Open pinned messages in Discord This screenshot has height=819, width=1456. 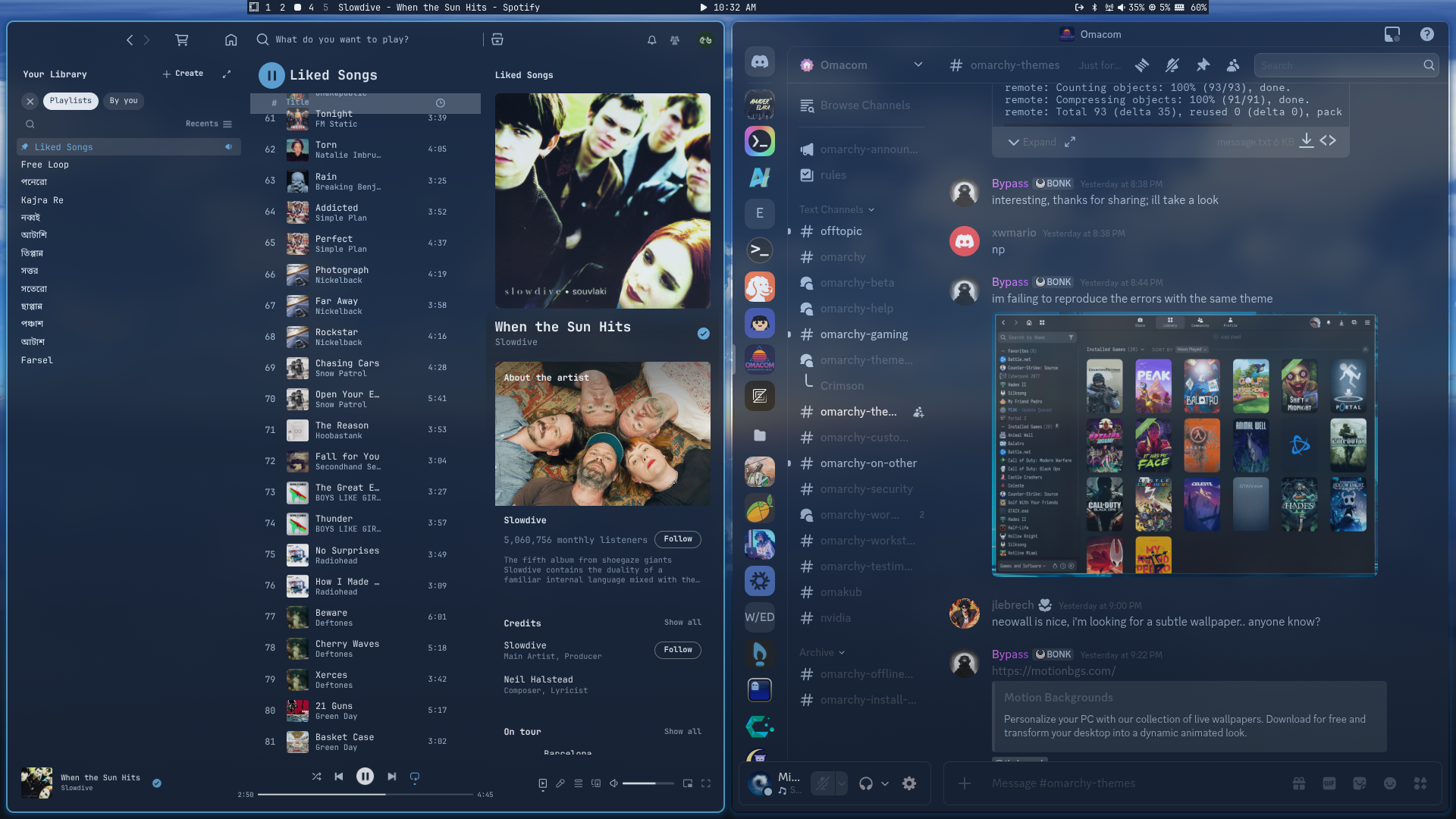click(1203, 65)
